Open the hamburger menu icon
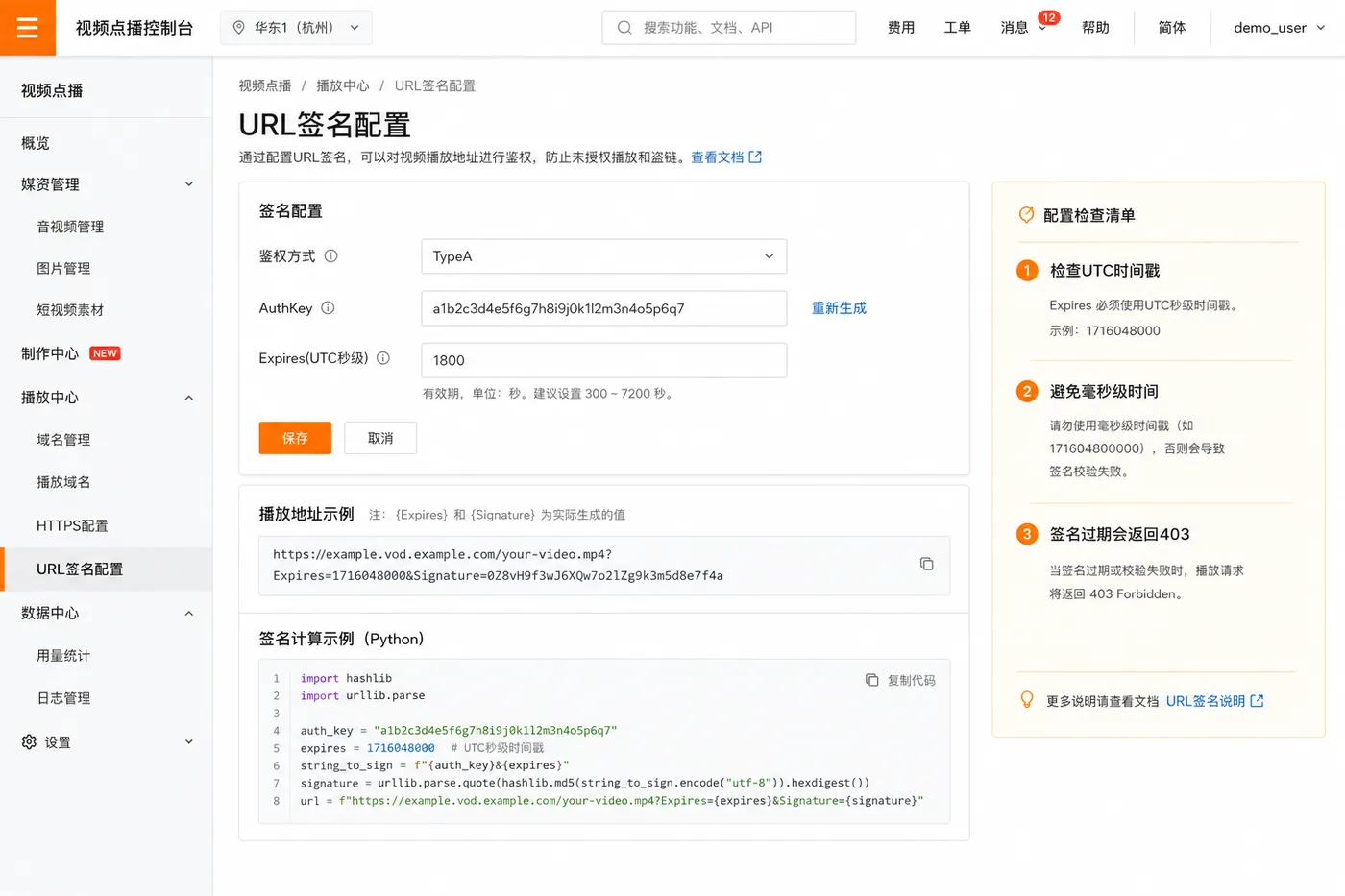 pos(28,28)
